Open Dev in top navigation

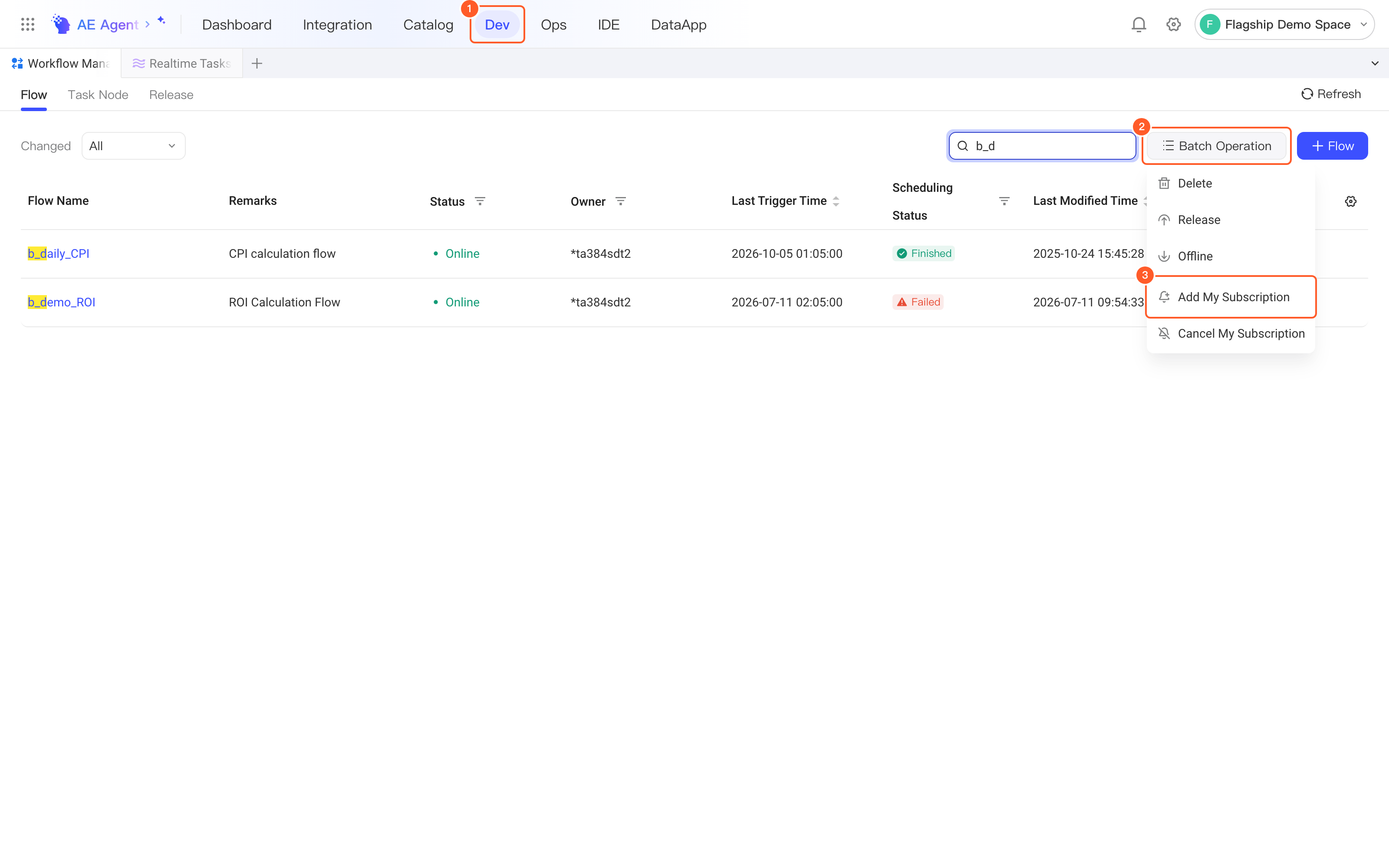pos(497,25)
